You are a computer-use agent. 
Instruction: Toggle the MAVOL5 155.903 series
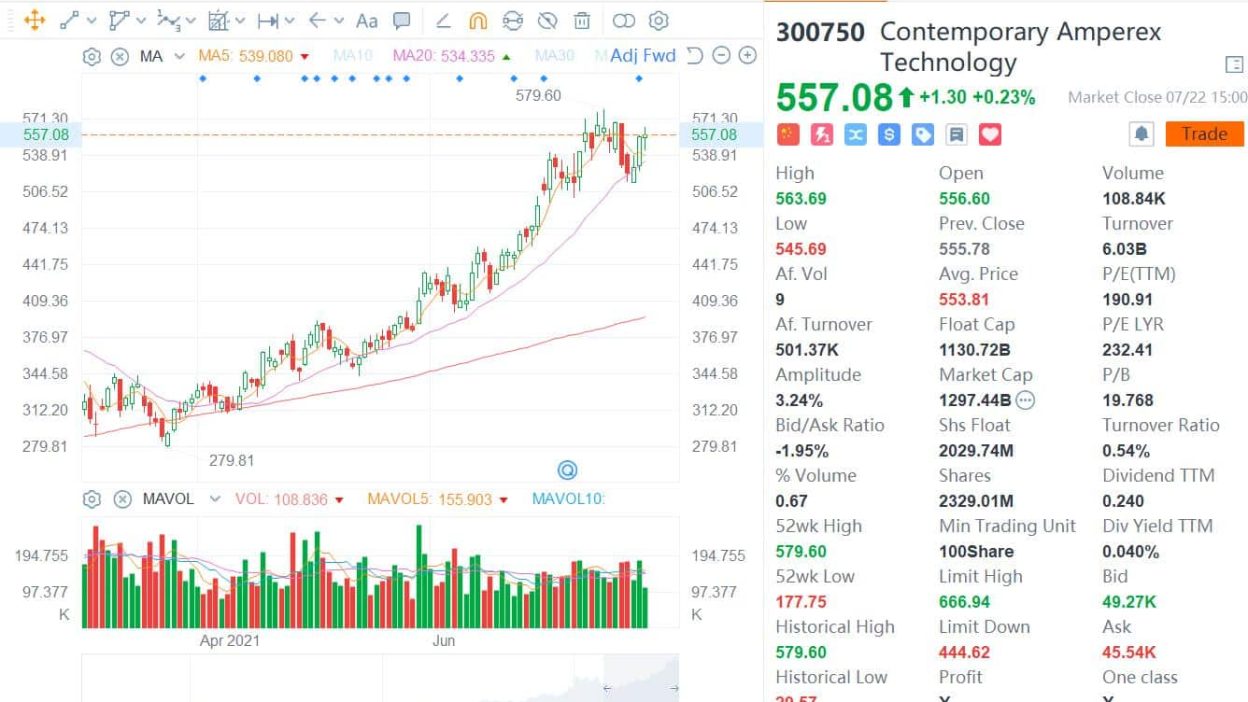click(437, 499)
